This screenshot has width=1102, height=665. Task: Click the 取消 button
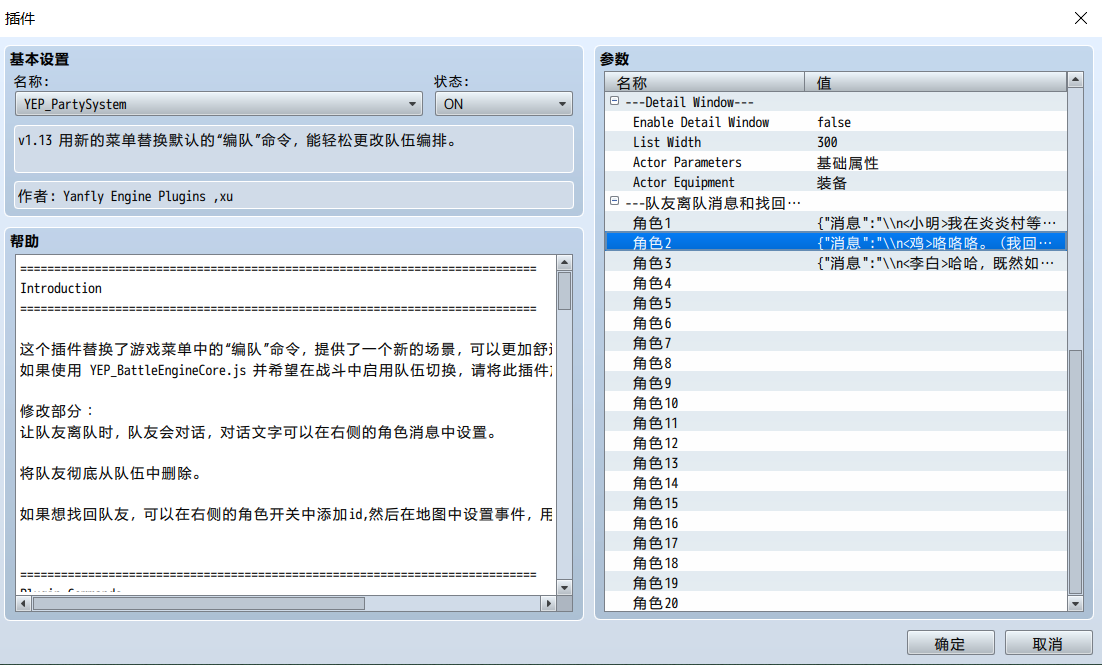pos(1047,643)
